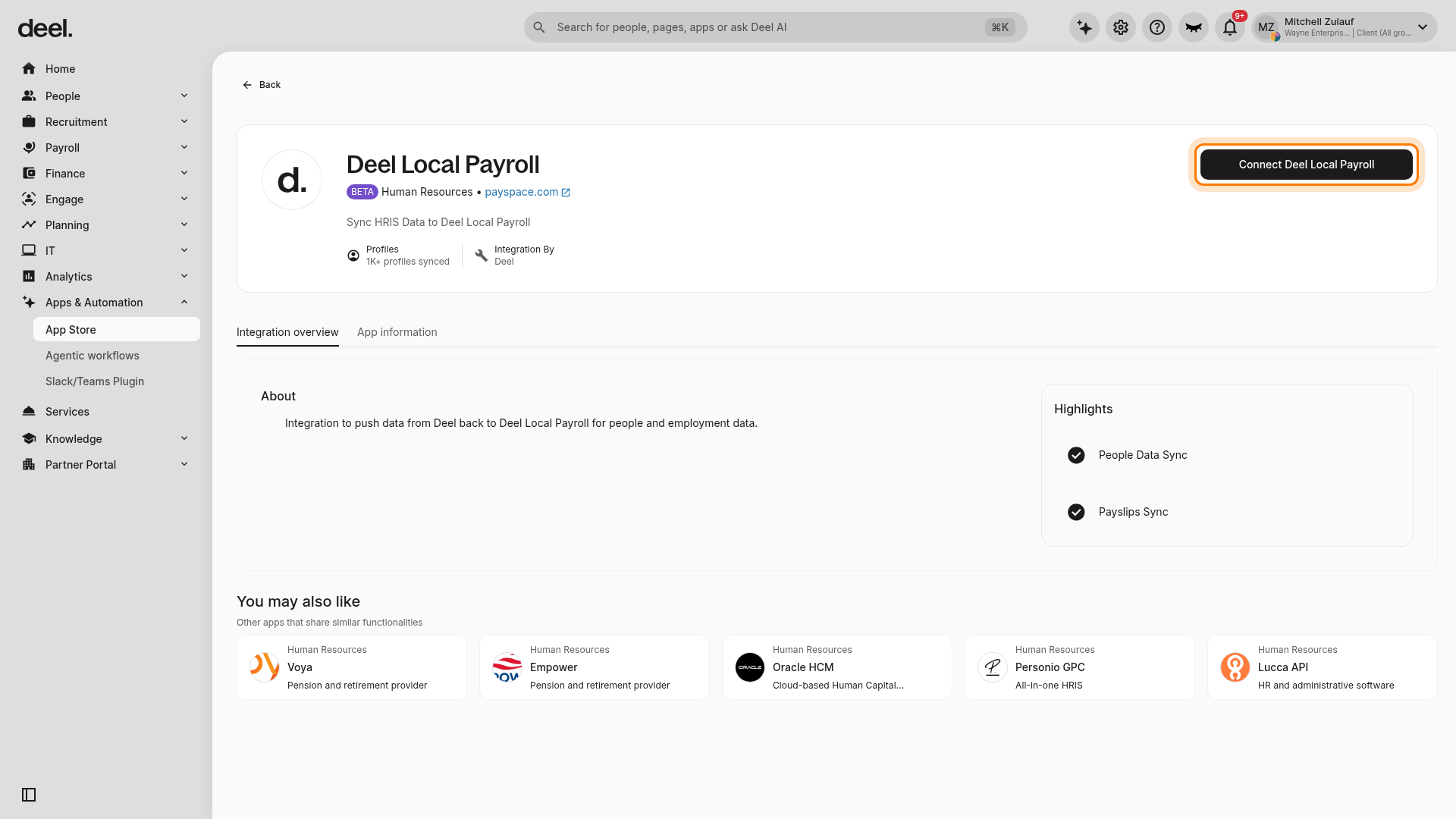Select the Integration overview tab
This screenshot has height=819, width=1456.
[x=287, y=332]
